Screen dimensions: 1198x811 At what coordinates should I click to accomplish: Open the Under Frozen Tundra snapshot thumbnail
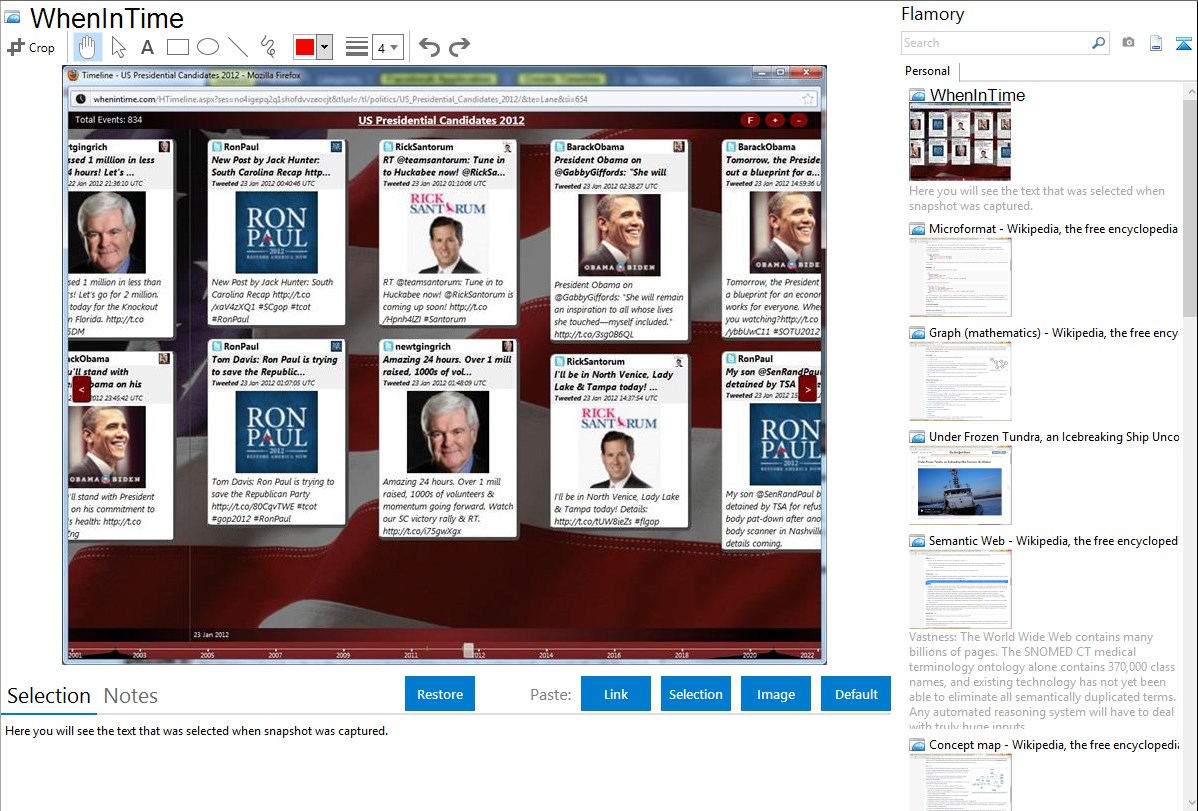960,485
